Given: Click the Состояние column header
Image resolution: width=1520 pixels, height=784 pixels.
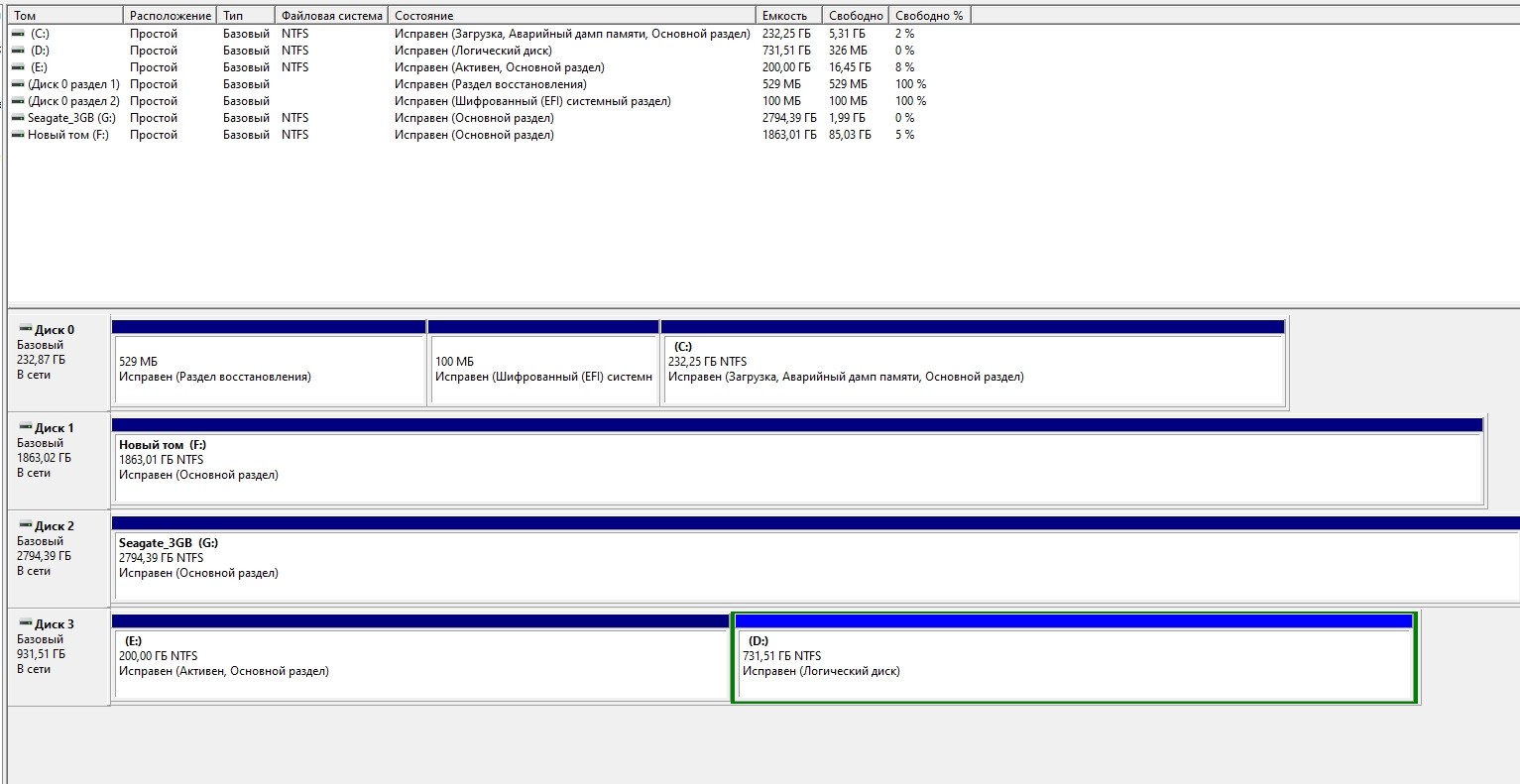Looking at the screenshot, I should coord(571,16).
